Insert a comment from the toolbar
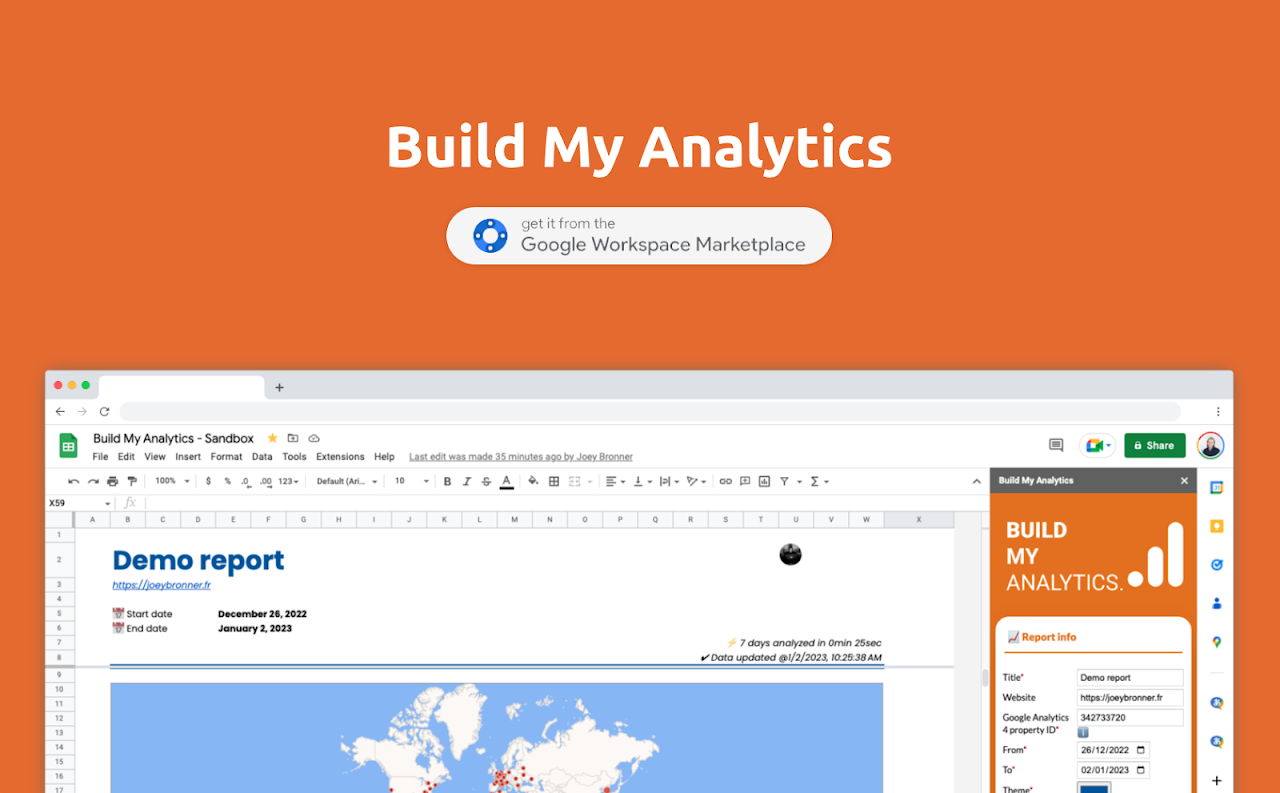1280x793 pixels. [745, 481]
